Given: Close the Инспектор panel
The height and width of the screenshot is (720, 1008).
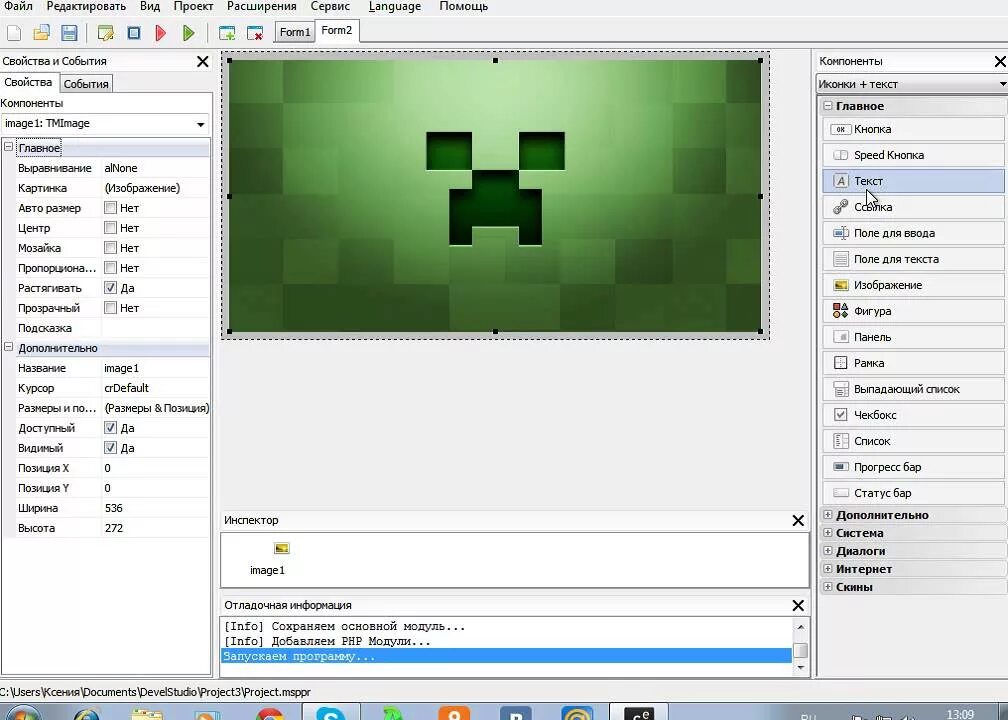Looking at the screenshot, I should click(x=798, y=521).
